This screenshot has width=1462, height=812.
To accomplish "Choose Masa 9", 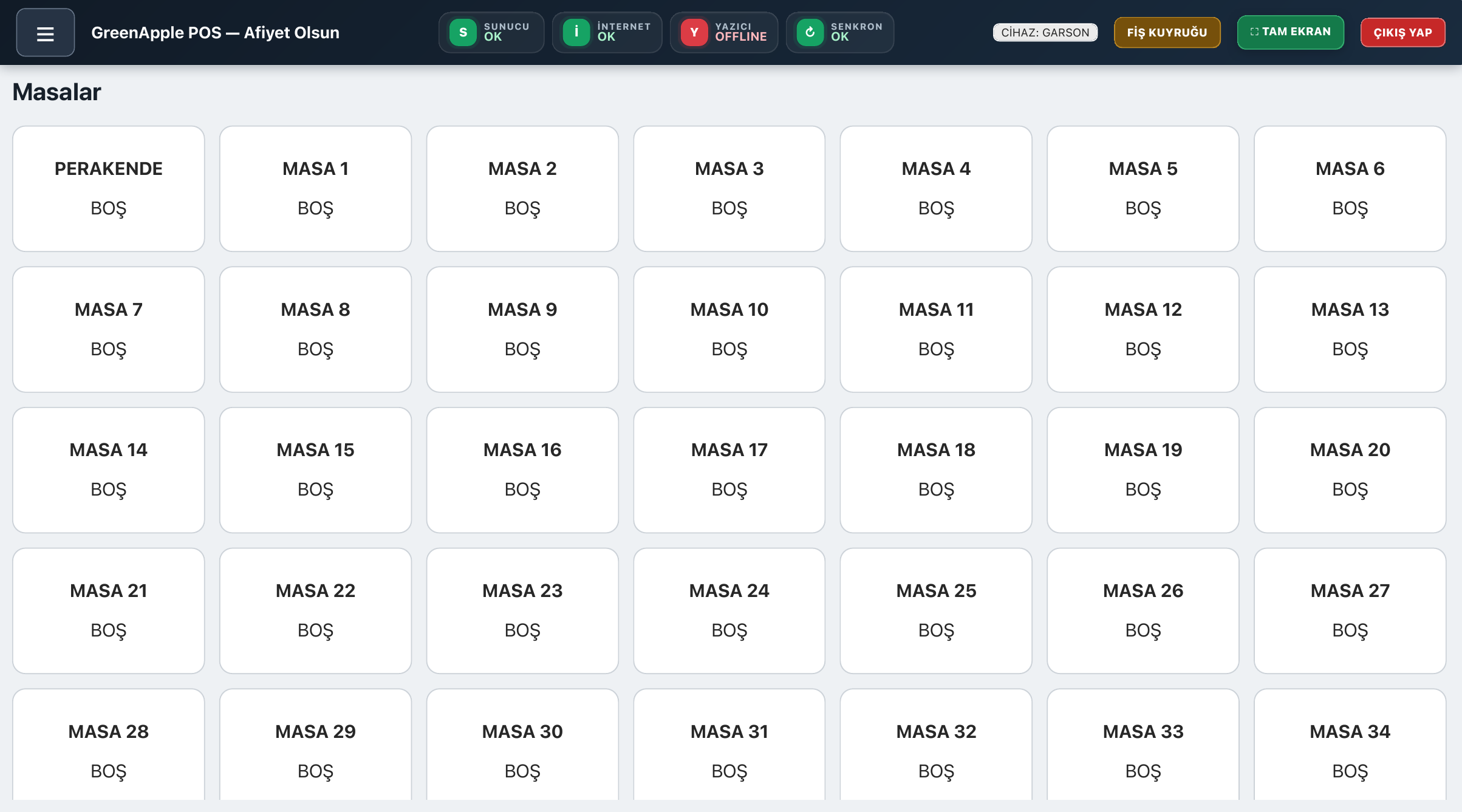I will [522, 330].
